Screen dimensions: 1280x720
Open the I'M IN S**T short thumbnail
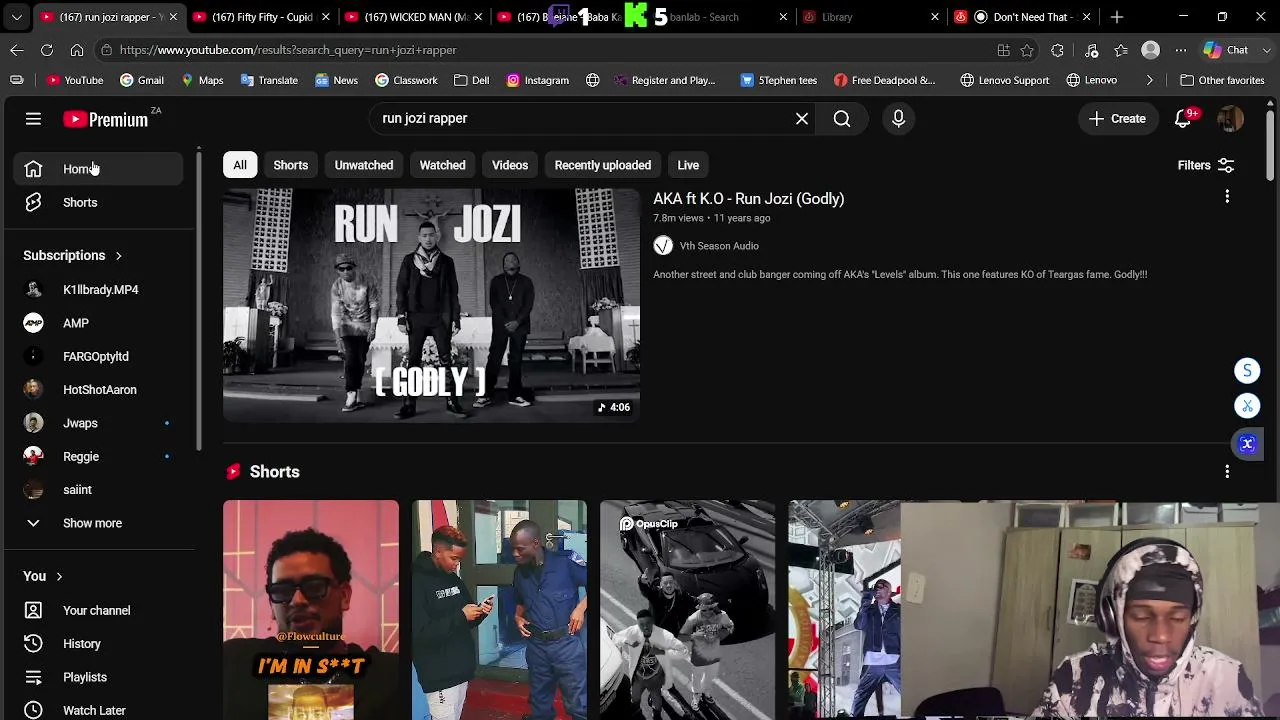tap(311, 610)
